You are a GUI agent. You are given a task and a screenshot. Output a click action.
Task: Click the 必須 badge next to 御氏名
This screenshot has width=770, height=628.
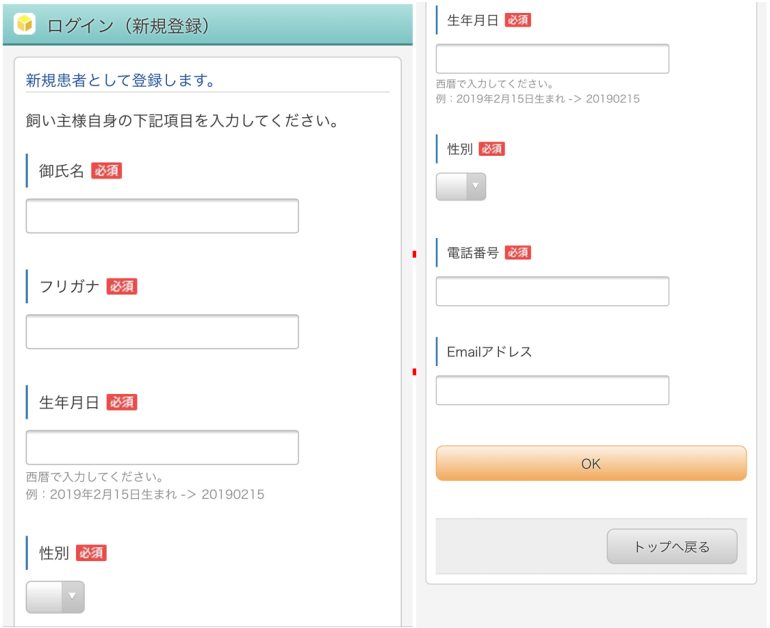tap(107, 171)
